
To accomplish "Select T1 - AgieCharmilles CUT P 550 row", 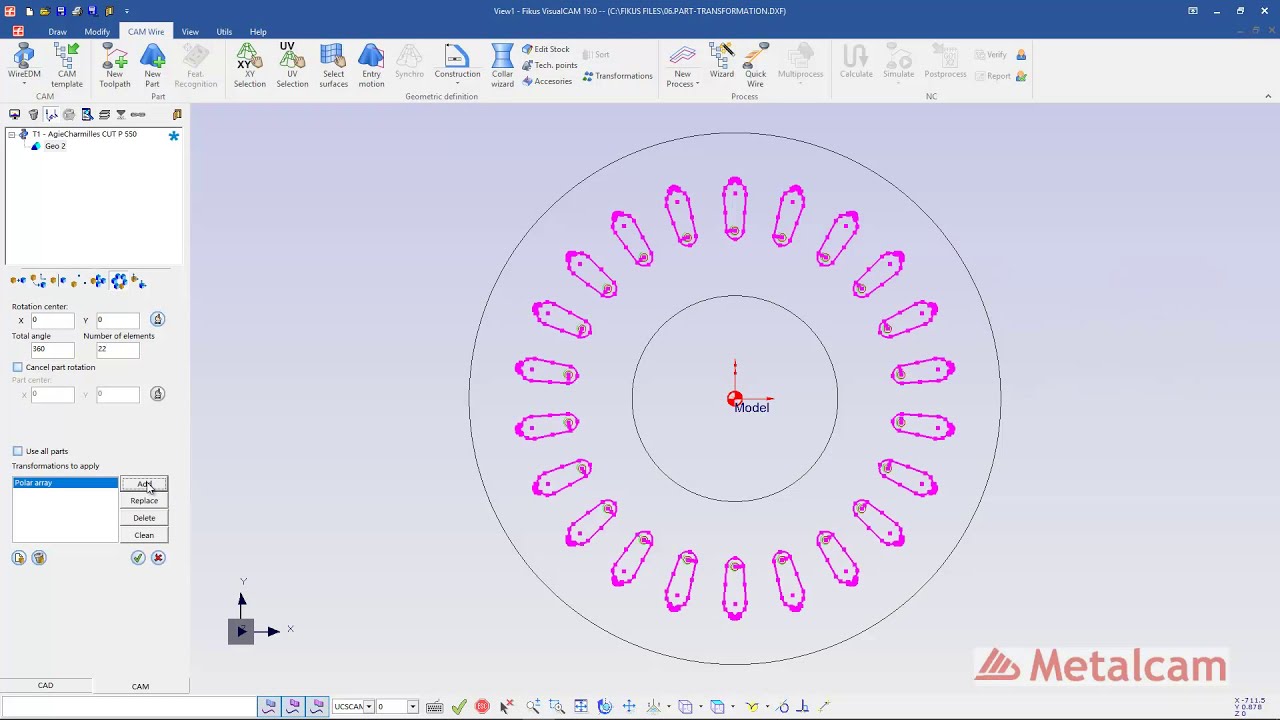I will pos(84,134).
